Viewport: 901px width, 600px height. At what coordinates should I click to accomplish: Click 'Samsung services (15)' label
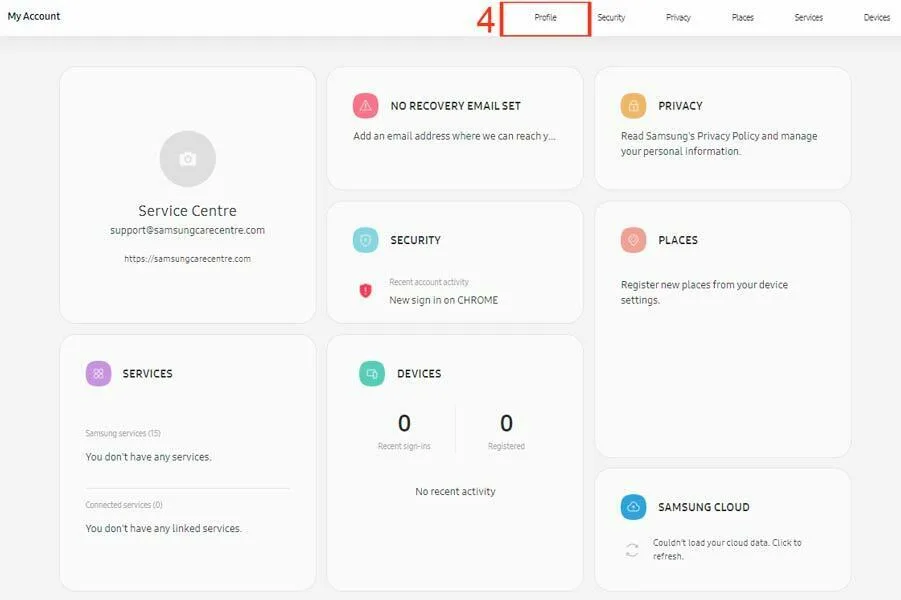[123, 433]
